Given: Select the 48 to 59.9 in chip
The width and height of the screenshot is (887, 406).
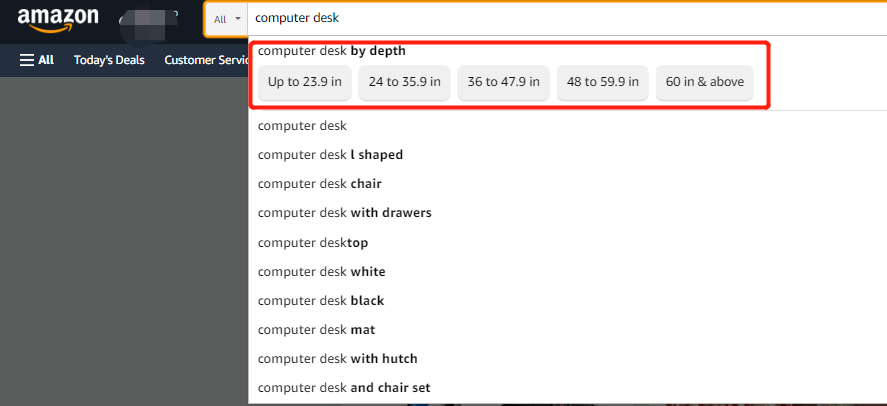Looking at the screenshot, I should 602,82.
